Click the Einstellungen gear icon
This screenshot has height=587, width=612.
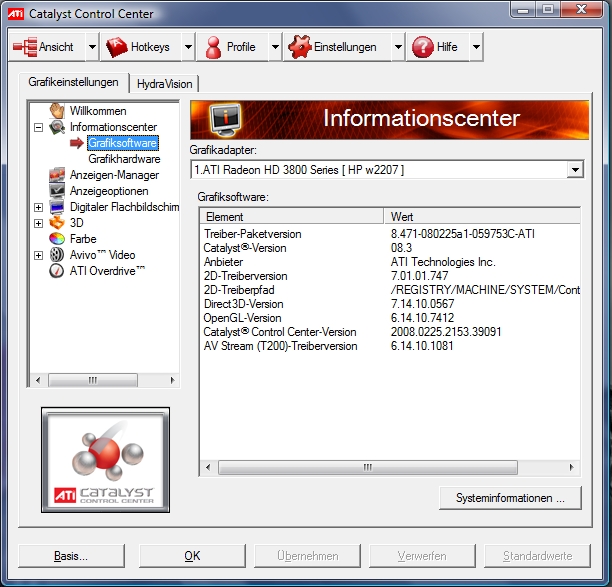[299, 47]
